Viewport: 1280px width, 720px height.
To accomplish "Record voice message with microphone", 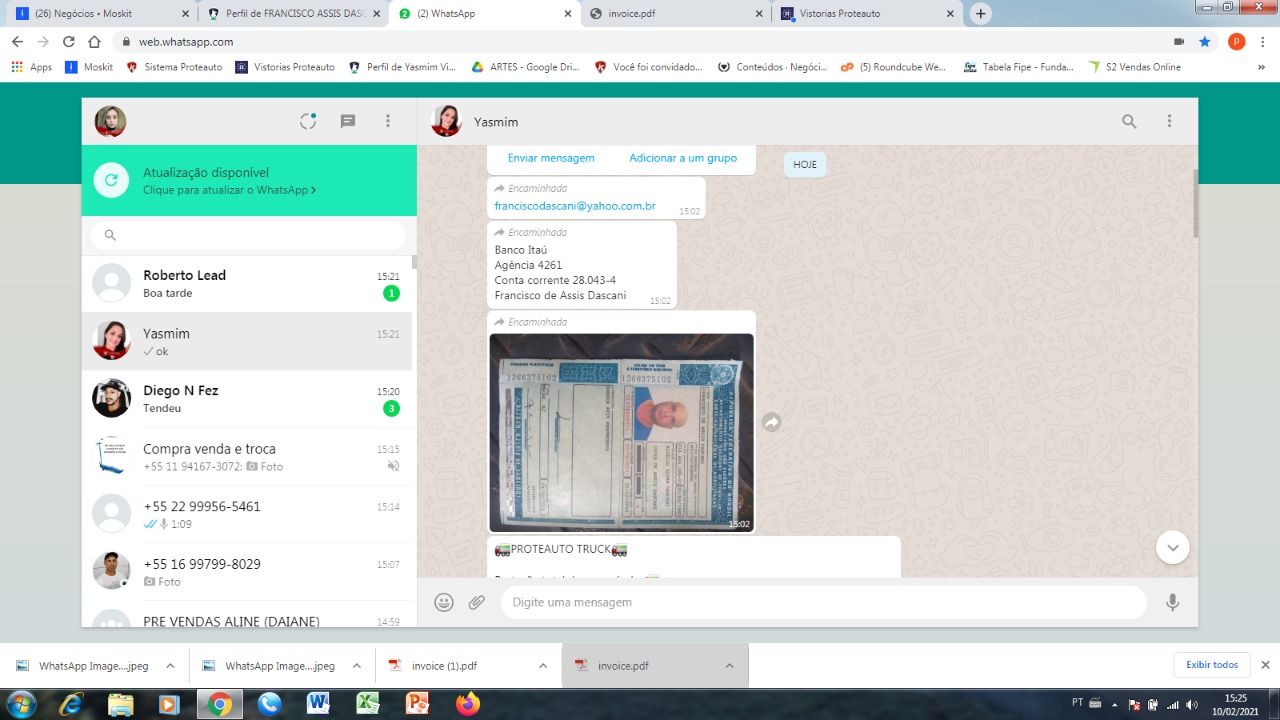I will (x=1172, y=602).
